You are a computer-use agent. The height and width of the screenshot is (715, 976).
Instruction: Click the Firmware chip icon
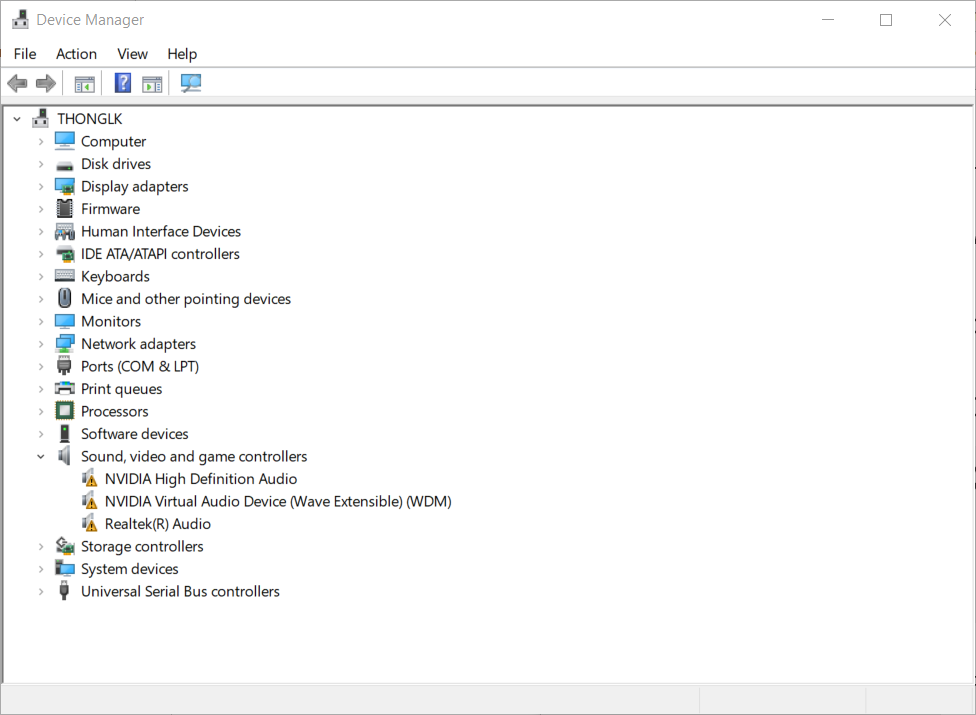click(65, 208)
